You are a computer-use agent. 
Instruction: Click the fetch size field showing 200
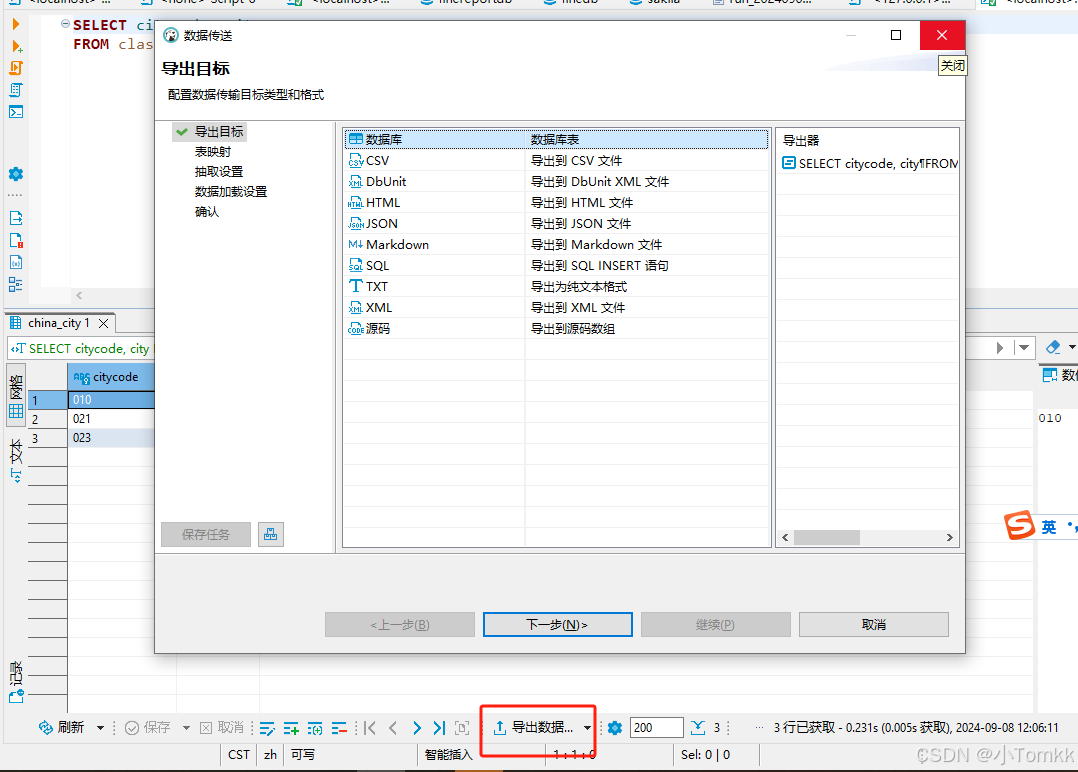tap(656, 728)
